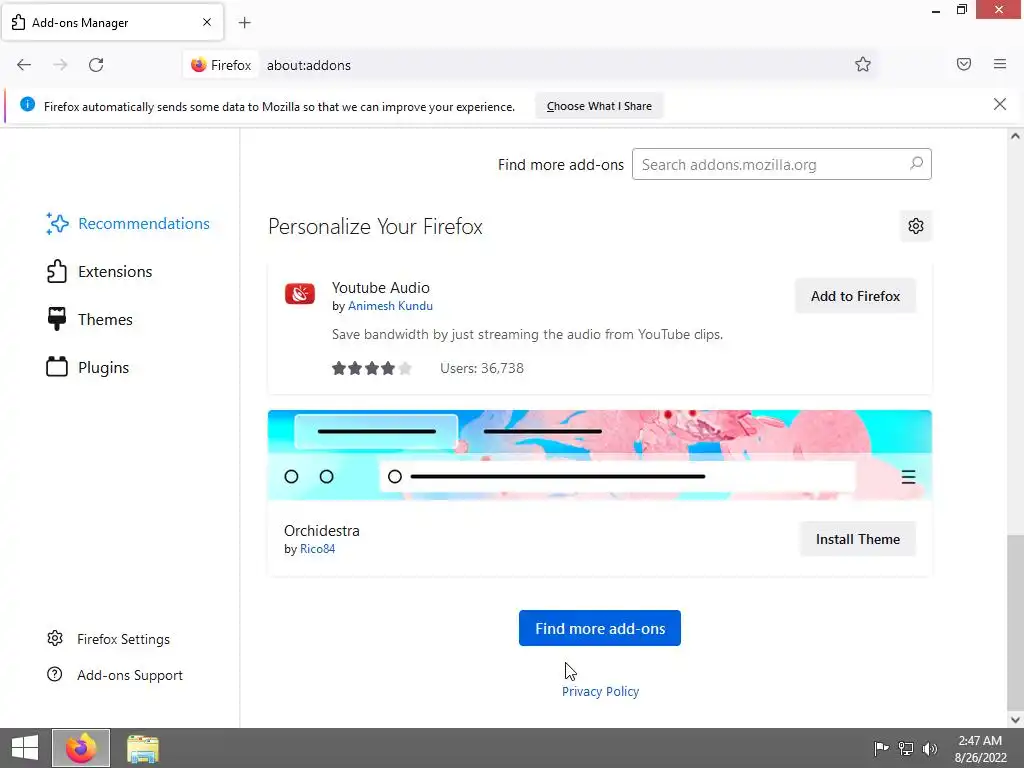Open the Privacy Policy link

[600, 691]
